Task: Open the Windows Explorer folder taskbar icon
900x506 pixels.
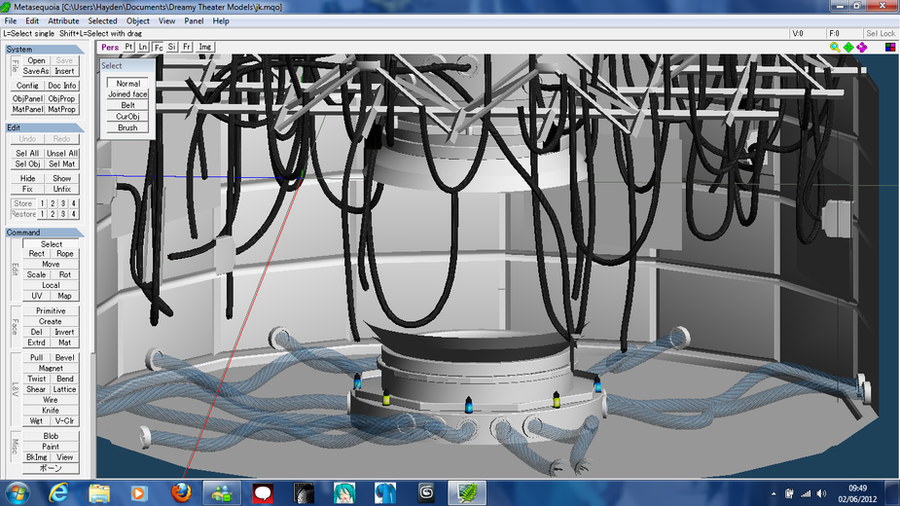Action: [99, 493]
